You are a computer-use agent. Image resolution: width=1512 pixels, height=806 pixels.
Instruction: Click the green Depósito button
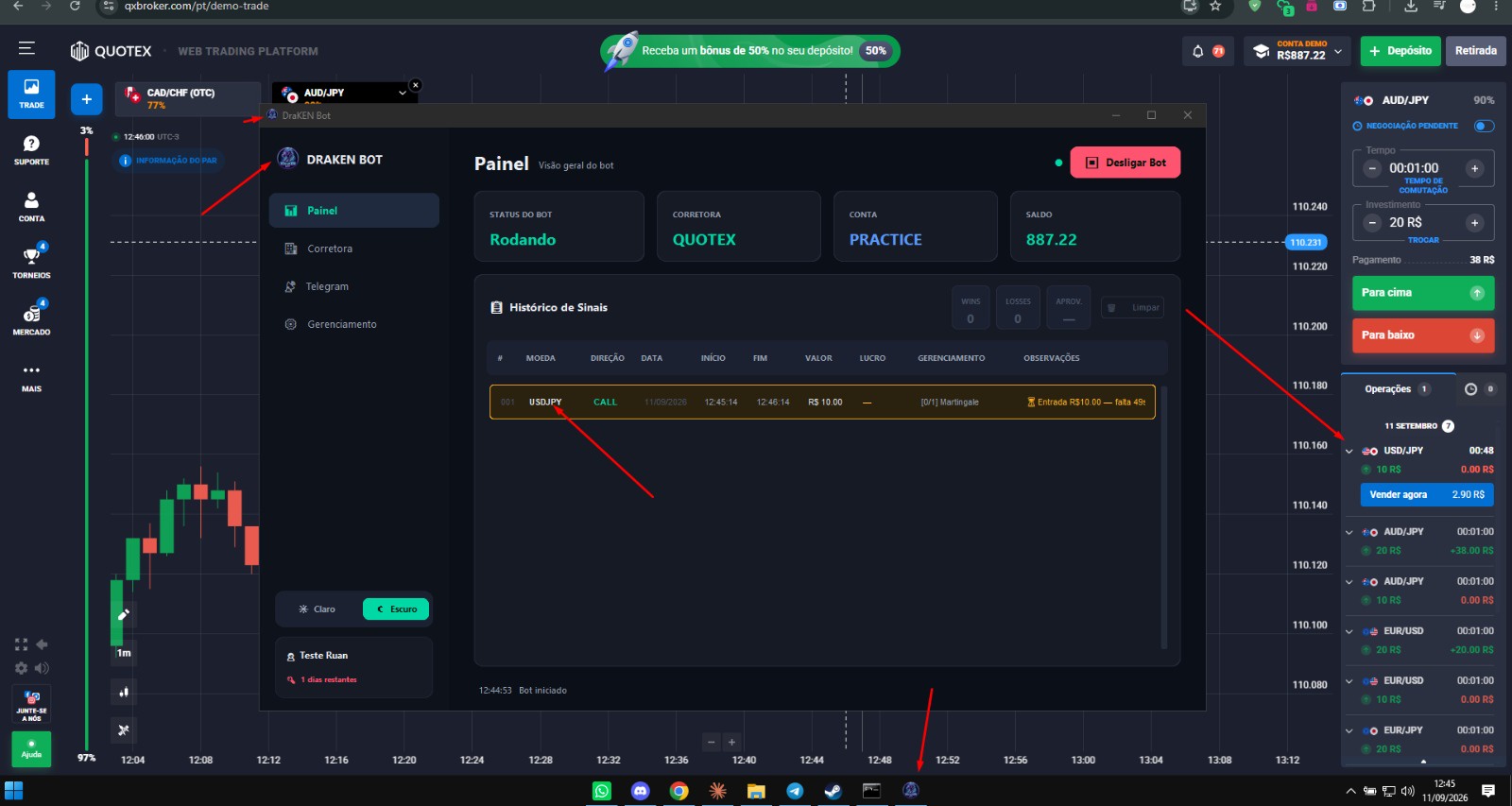[1400, 51]
